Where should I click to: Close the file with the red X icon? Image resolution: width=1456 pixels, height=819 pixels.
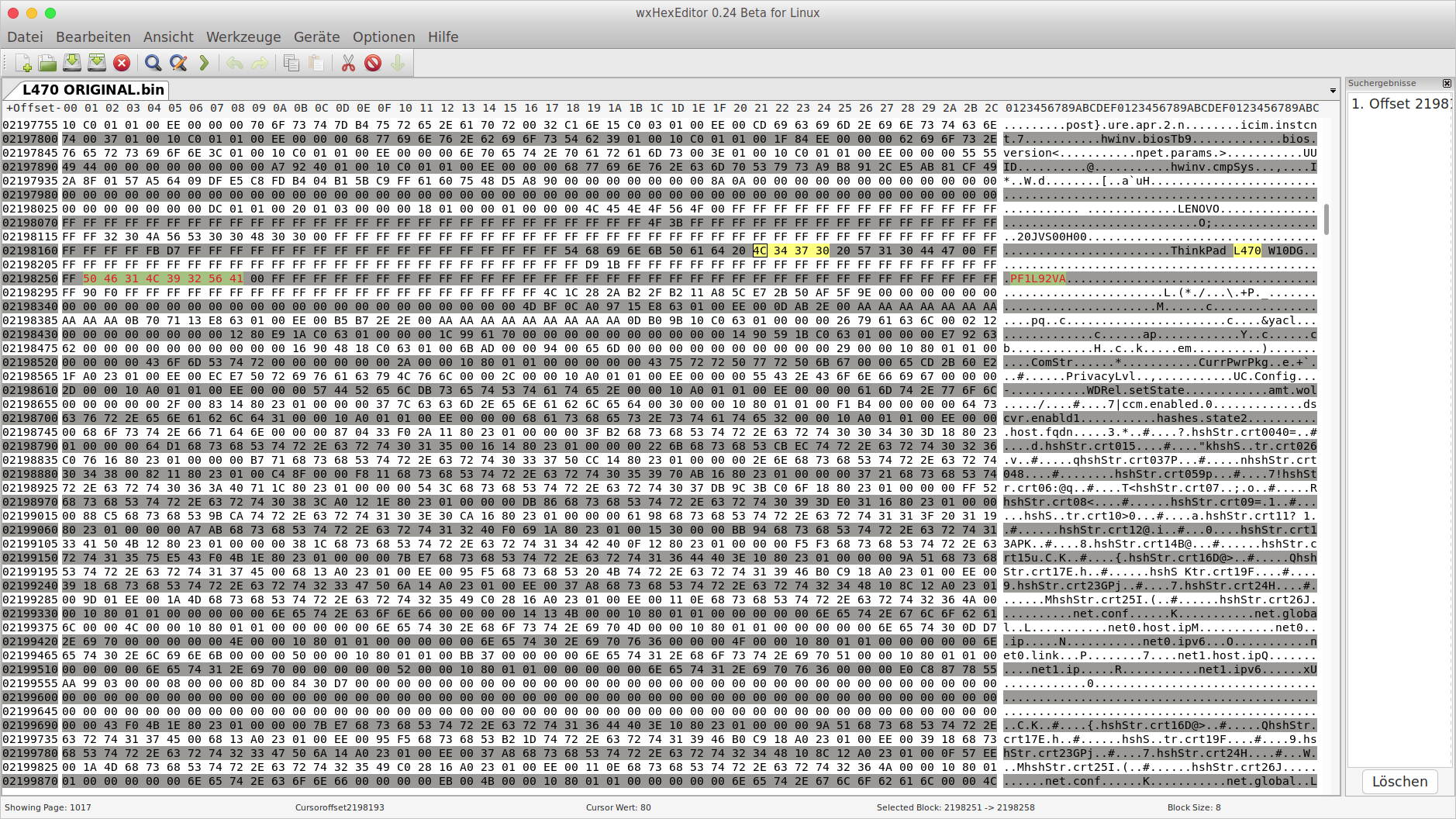pos(122,63)
